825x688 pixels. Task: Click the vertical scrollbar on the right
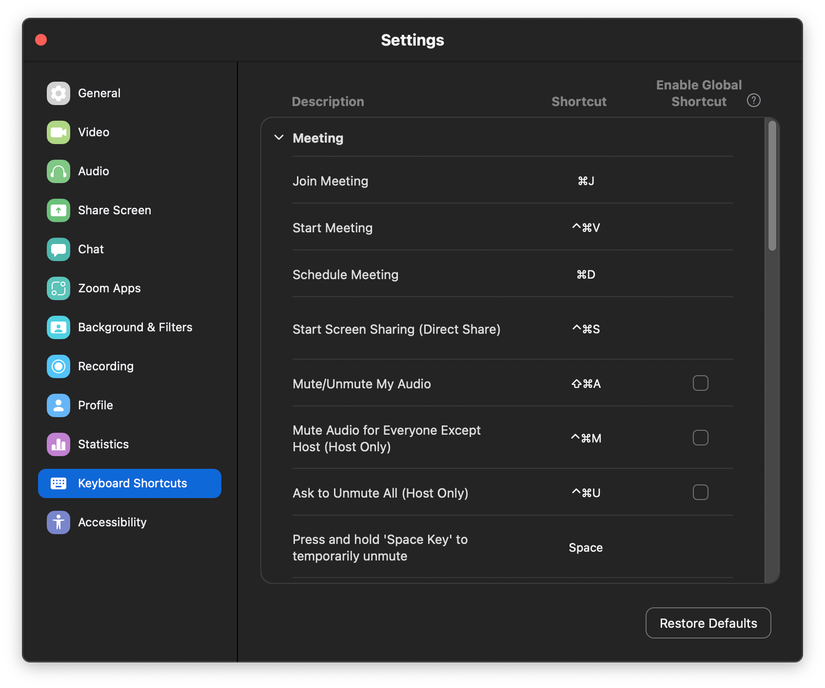coord(771,185)
